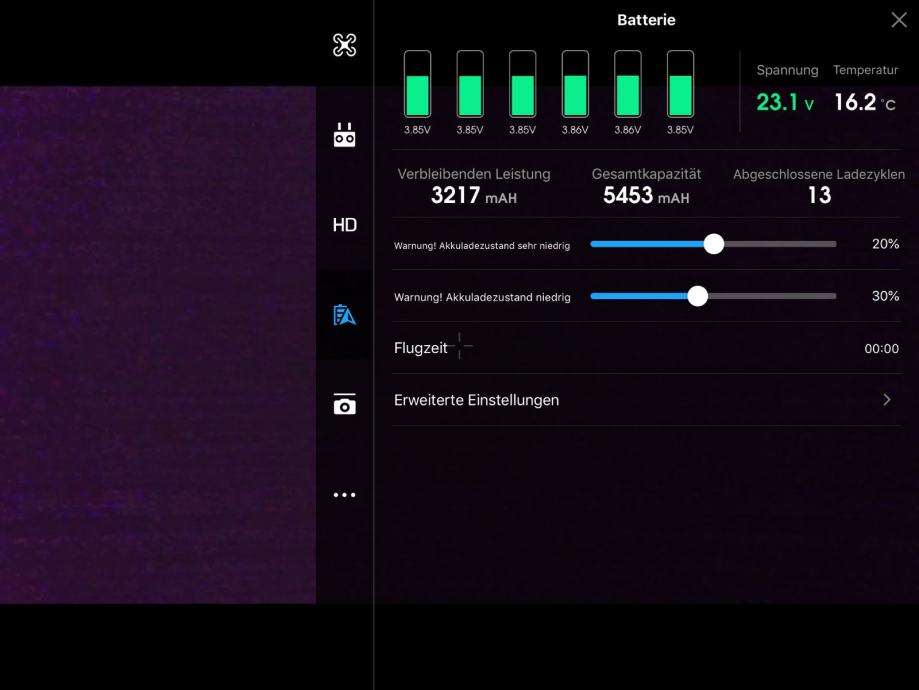Click the sixth battery cell indicator

(680, 85)
